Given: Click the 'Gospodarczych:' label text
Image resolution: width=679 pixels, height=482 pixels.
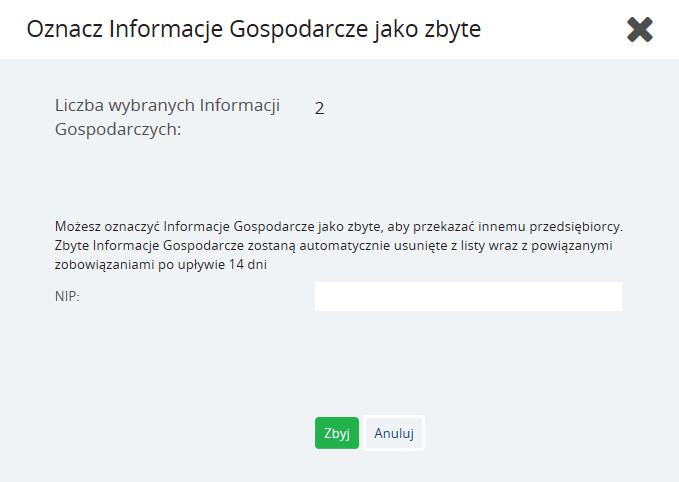Looking at the screenshot, I should pos(118,129).
